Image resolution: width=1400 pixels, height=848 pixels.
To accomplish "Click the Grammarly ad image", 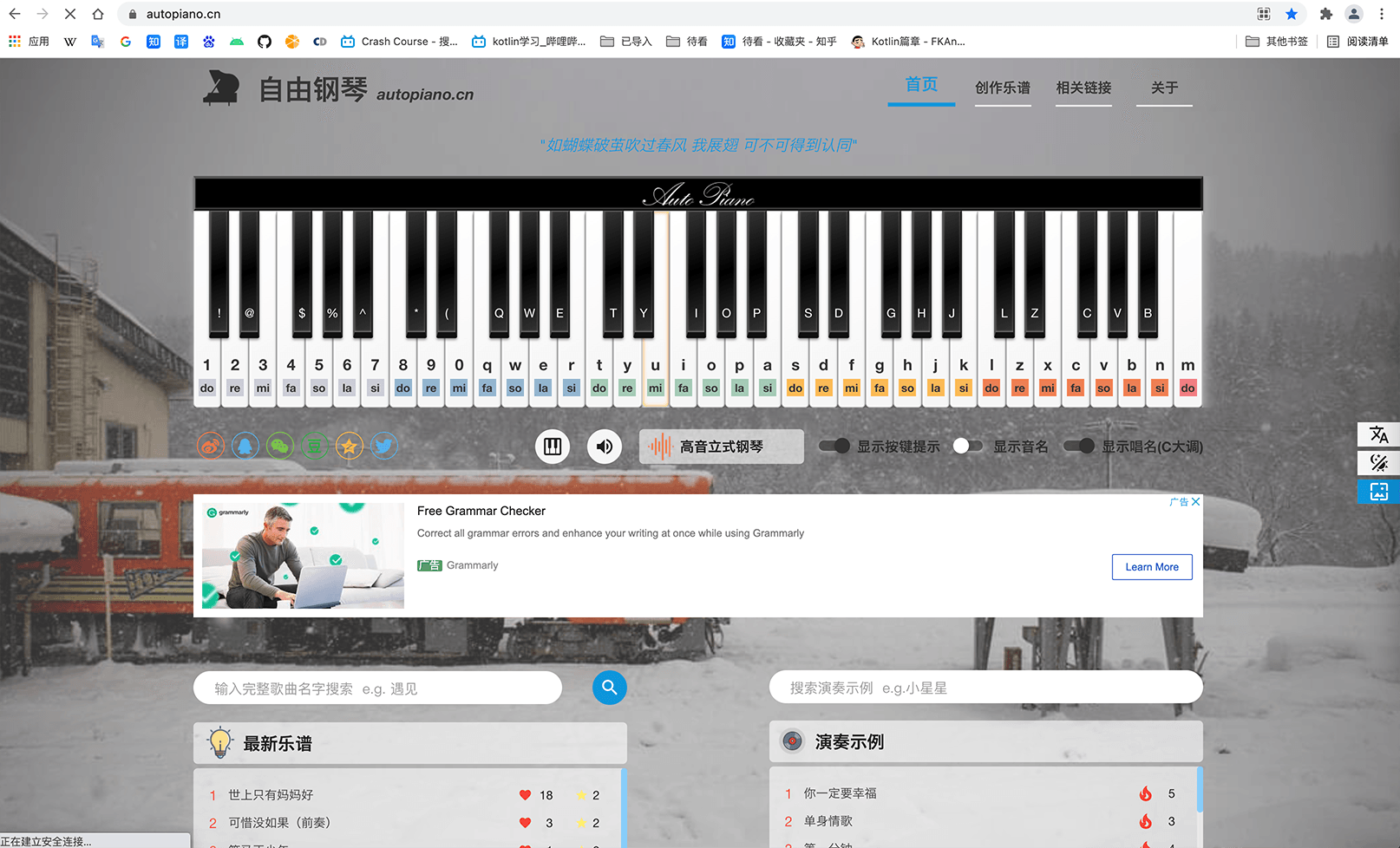I will (x=303, y=555).
